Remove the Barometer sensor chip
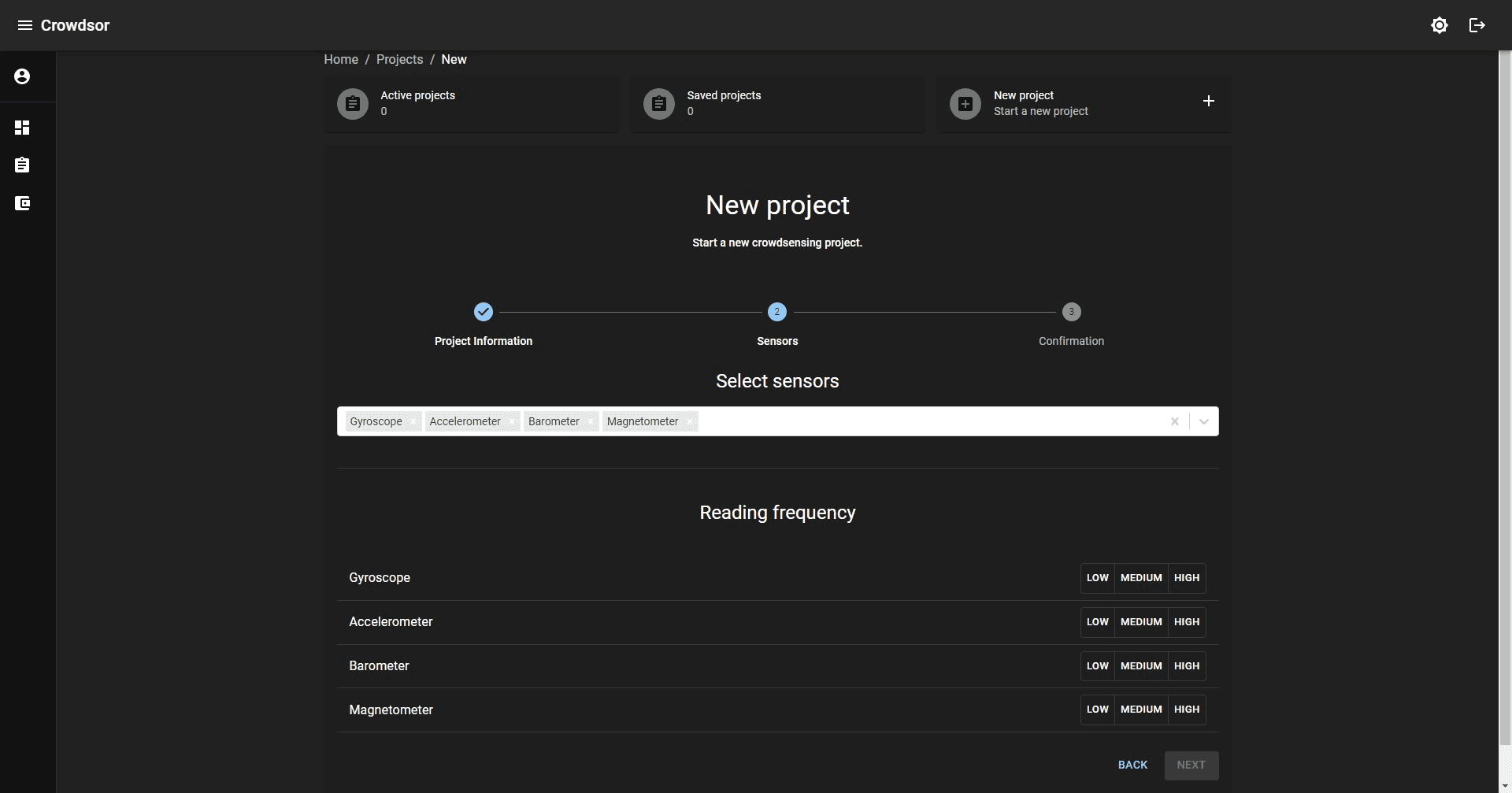Screen dimensions: 1512x793 tap(591, 421)
